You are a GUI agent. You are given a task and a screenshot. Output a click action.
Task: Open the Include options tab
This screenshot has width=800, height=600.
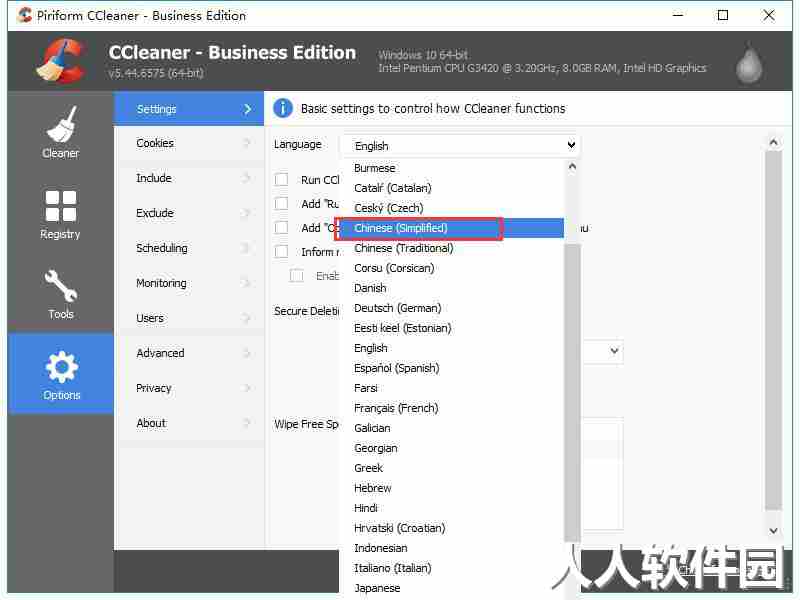(x=189, y=178)
